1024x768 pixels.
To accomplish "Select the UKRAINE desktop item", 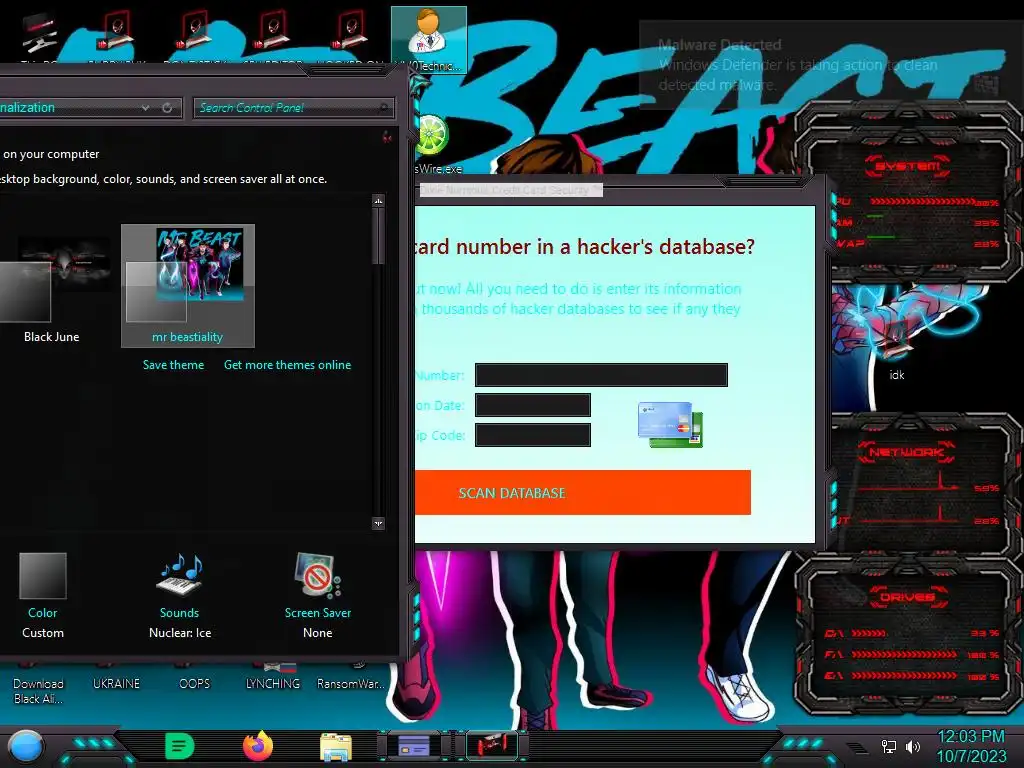I will [x=116, y=684].
